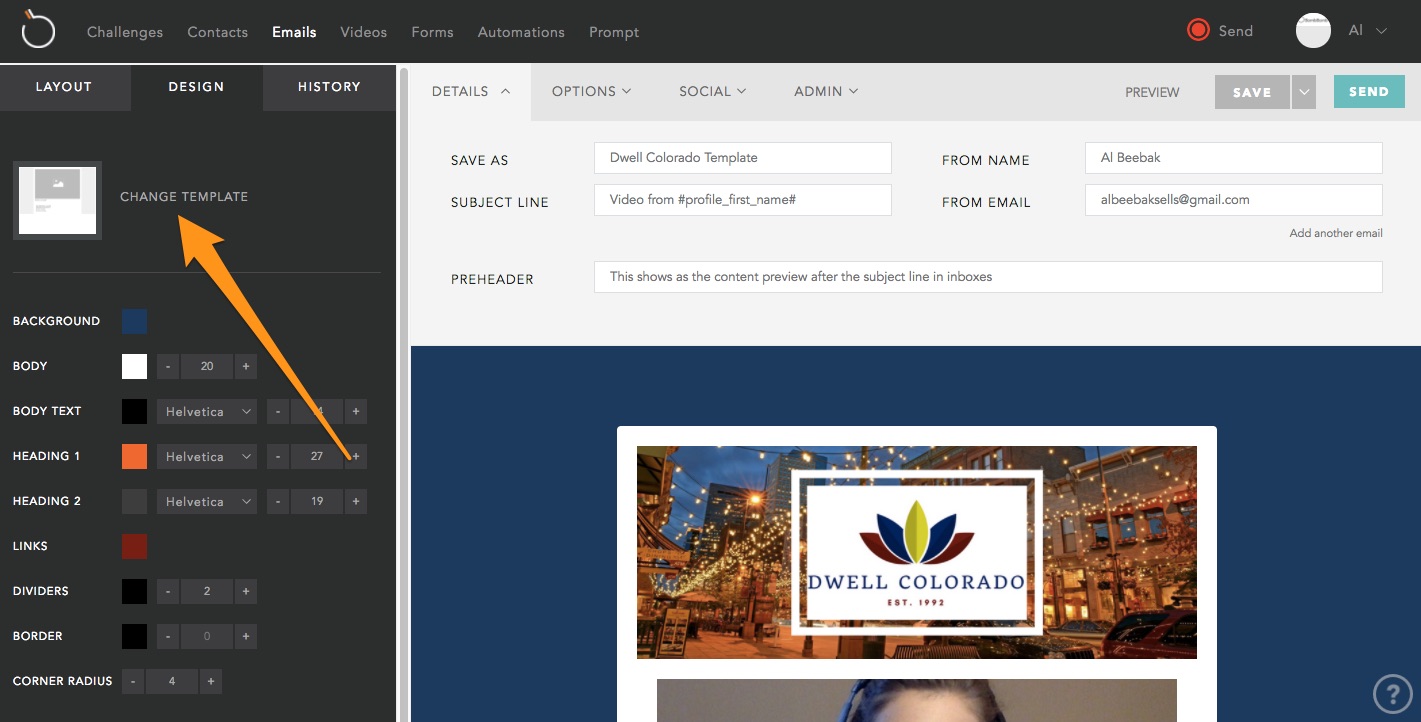Image resolution: width=1421 pixels, height=722 pixels.
Task: Click the SAVE AS name field
Action: (742, 158)
